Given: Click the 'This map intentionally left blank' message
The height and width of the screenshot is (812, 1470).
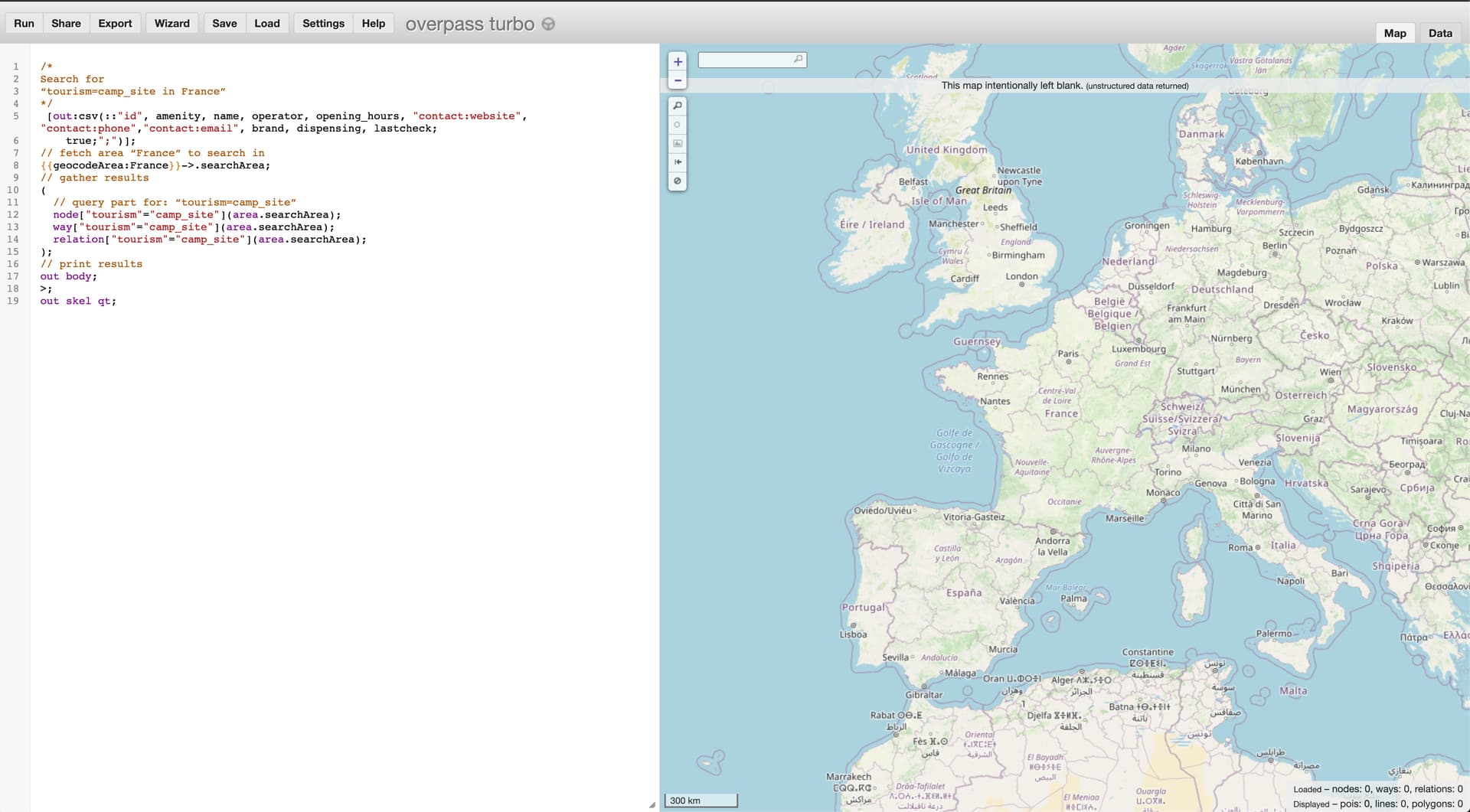Looking at the screenshot, I should pos(1065,86).
